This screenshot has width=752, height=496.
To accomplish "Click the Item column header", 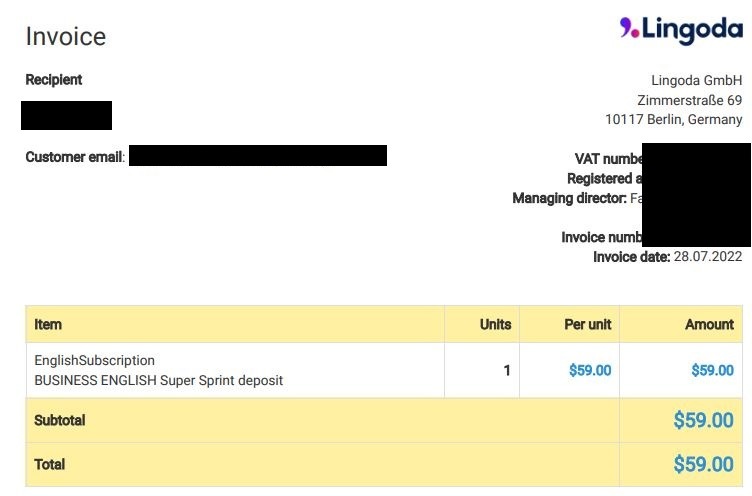I will pyautogui.click(x=48, y=324).
